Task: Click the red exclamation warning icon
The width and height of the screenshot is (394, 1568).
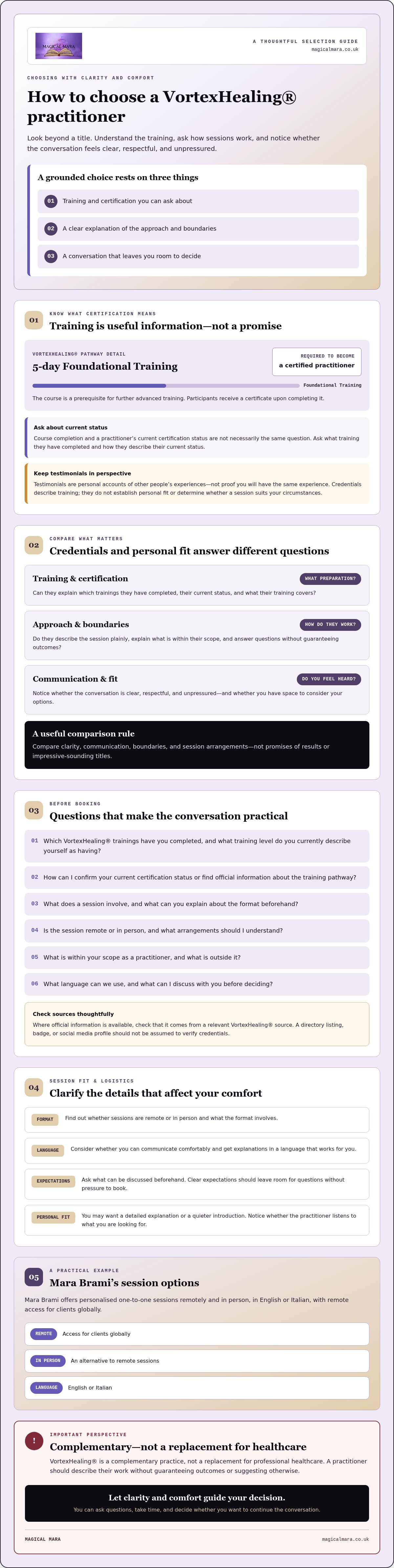Action: 33,1441
